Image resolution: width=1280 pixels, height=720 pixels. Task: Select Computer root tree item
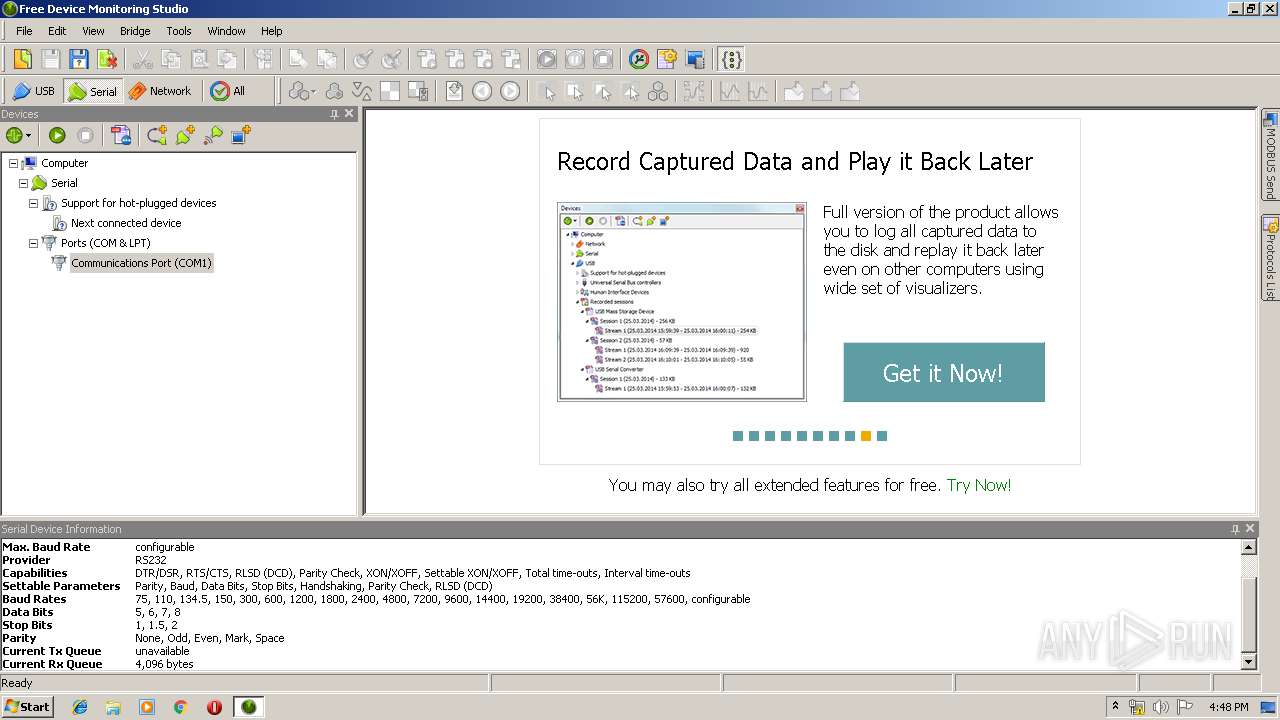click(64, 163)
